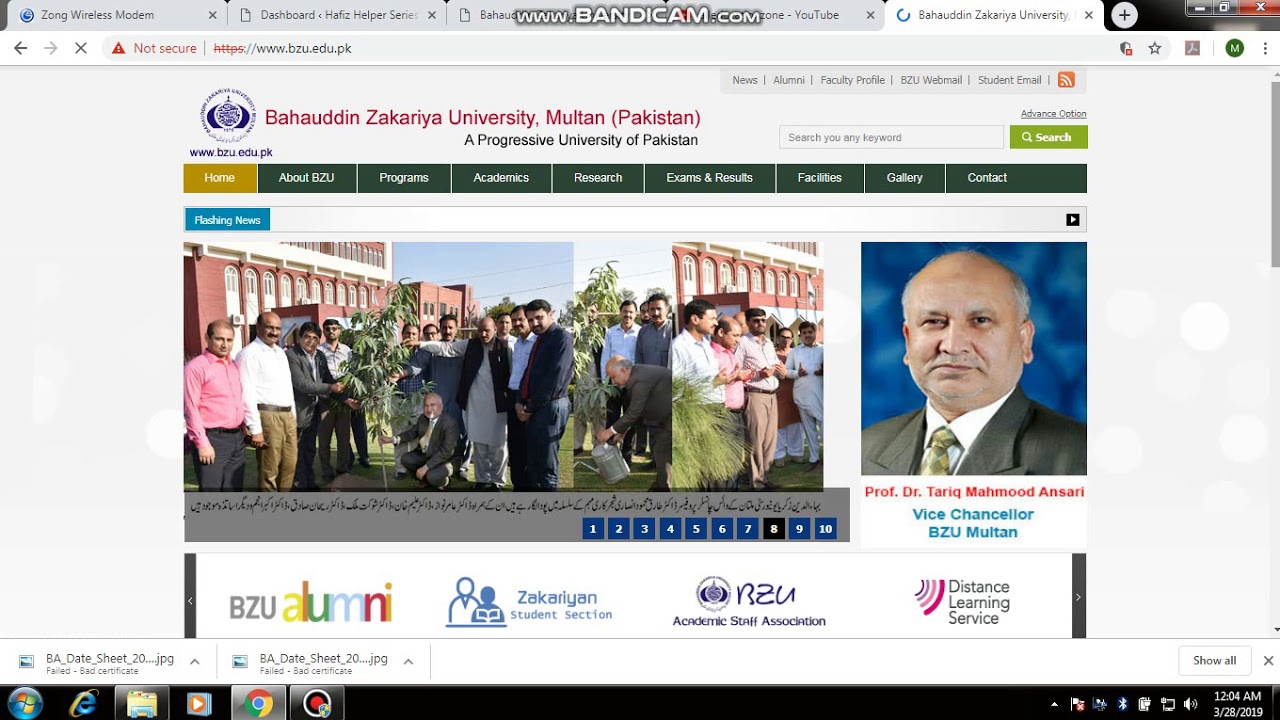Bookmark this page with the star icon
1280x720 pixels.
1155,48
